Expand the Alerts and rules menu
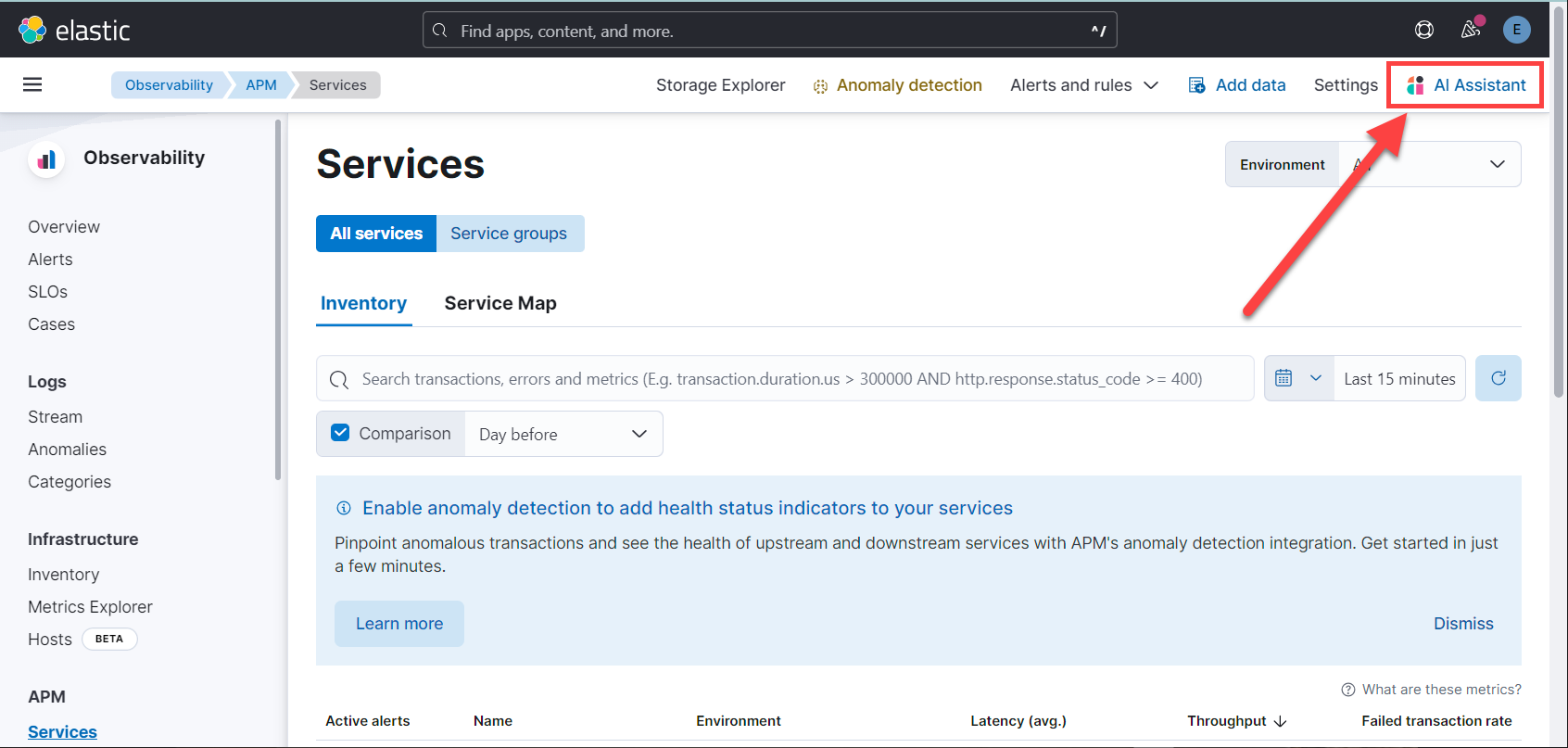1568x748 pixels. 1083,85
